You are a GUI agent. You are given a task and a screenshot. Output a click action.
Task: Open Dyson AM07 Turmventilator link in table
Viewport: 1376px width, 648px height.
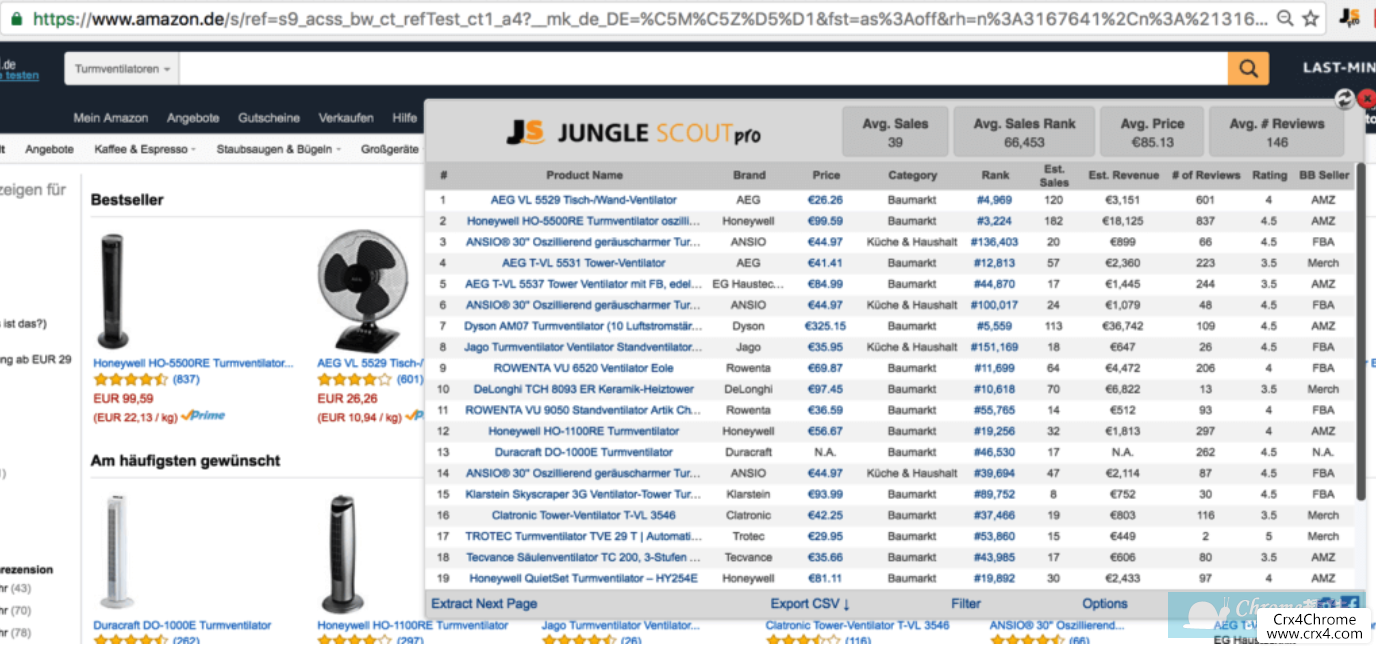[x=583, y=326]
